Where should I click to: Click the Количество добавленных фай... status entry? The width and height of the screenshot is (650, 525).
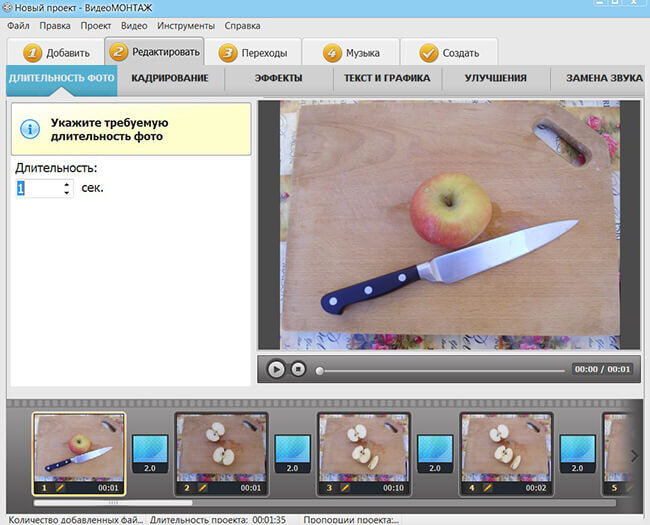75,520
